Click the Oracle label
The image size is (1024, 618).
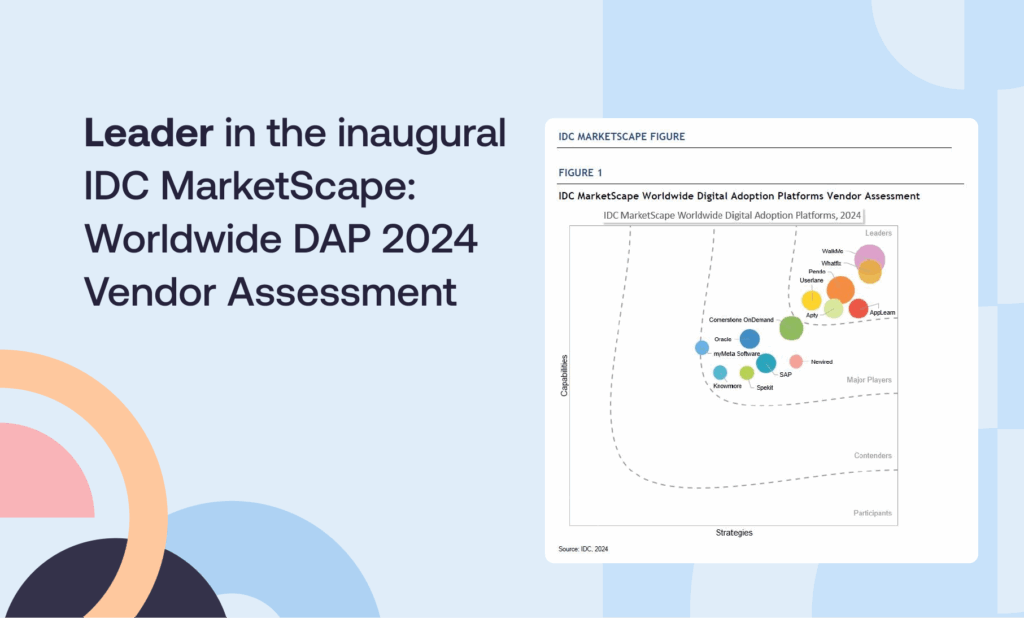click(723, 339)
